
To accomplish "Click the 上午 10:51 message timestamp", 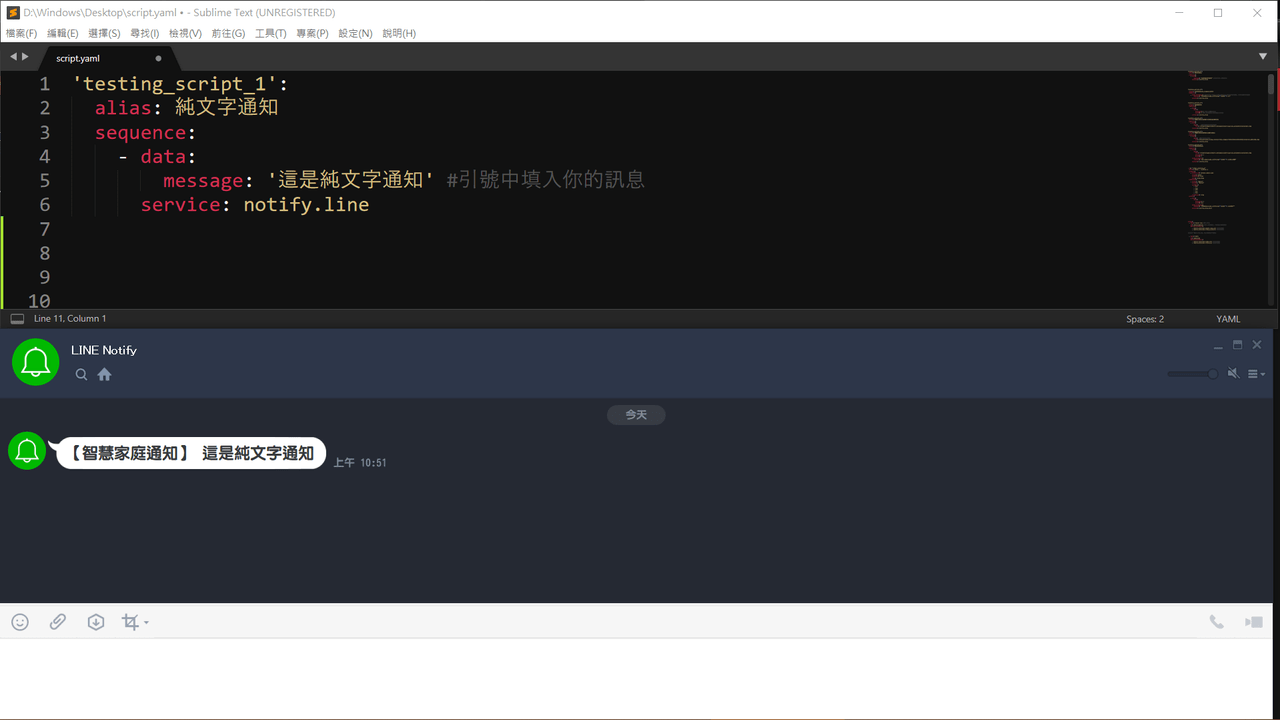I will coord(360,463).
